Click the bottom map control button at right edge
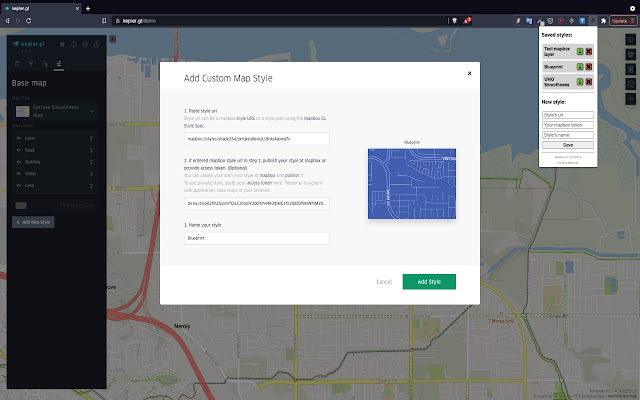The image size is (640, 400). pos(631,98)
